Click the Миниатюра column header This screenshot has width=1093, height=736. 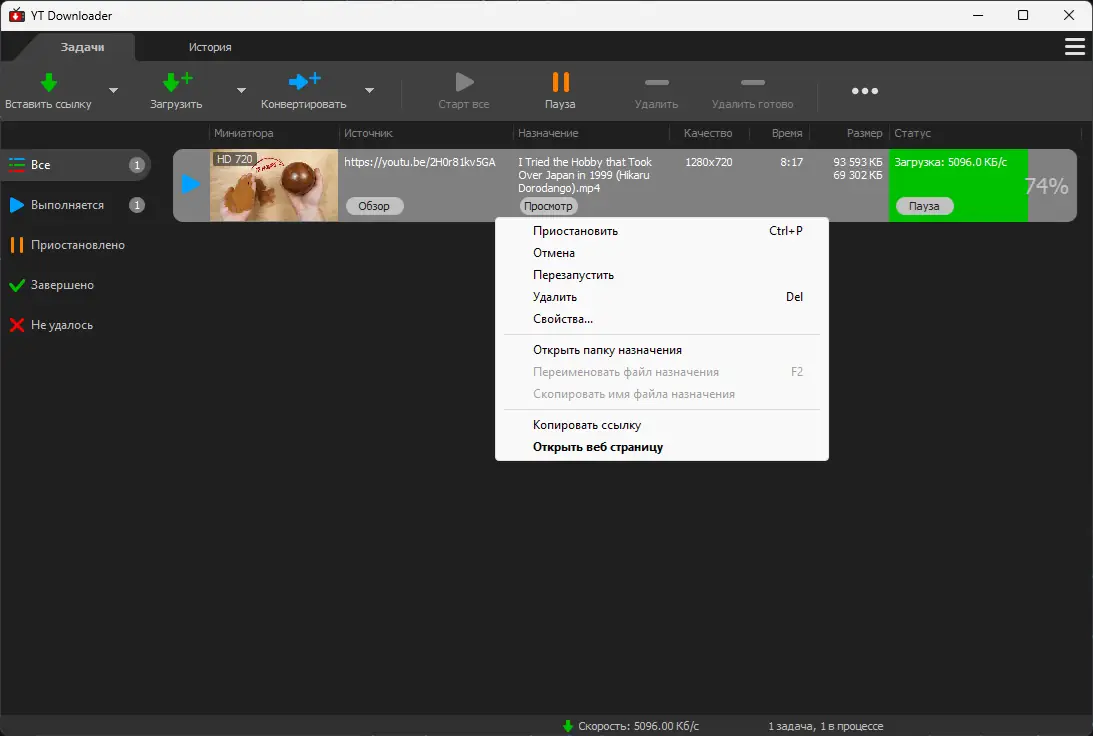tap(243, 133)
